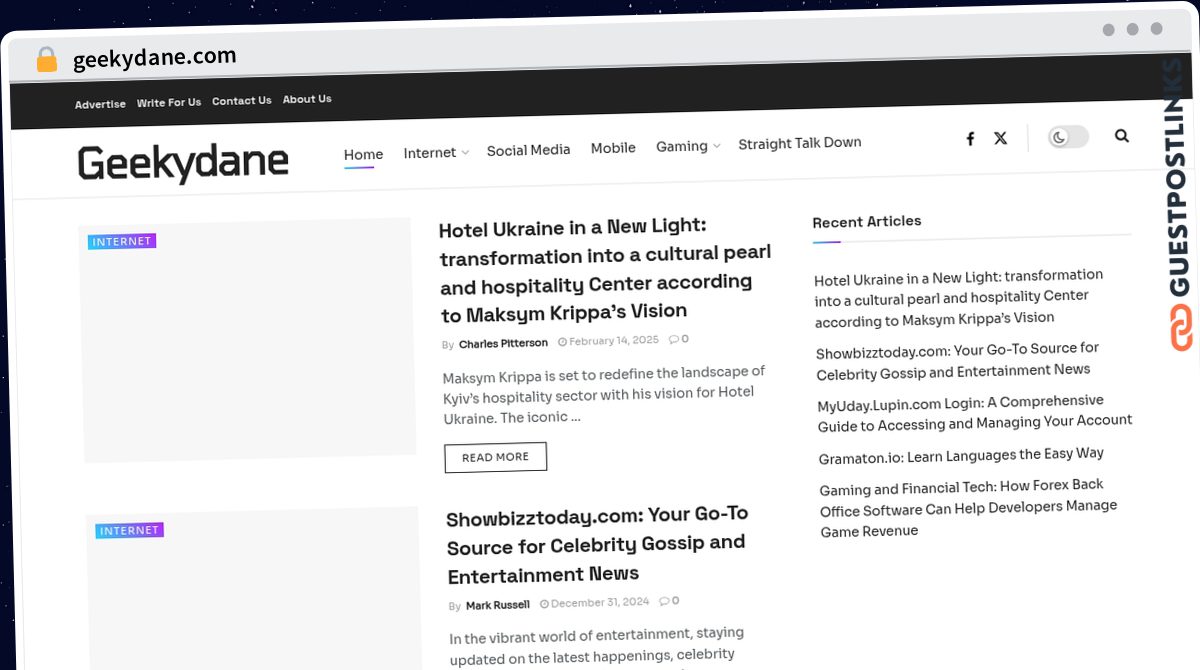Open the Gaming menu item
Image resolution: width=1200 pixels, height=670 pixels.
click(x=682, y=146)
